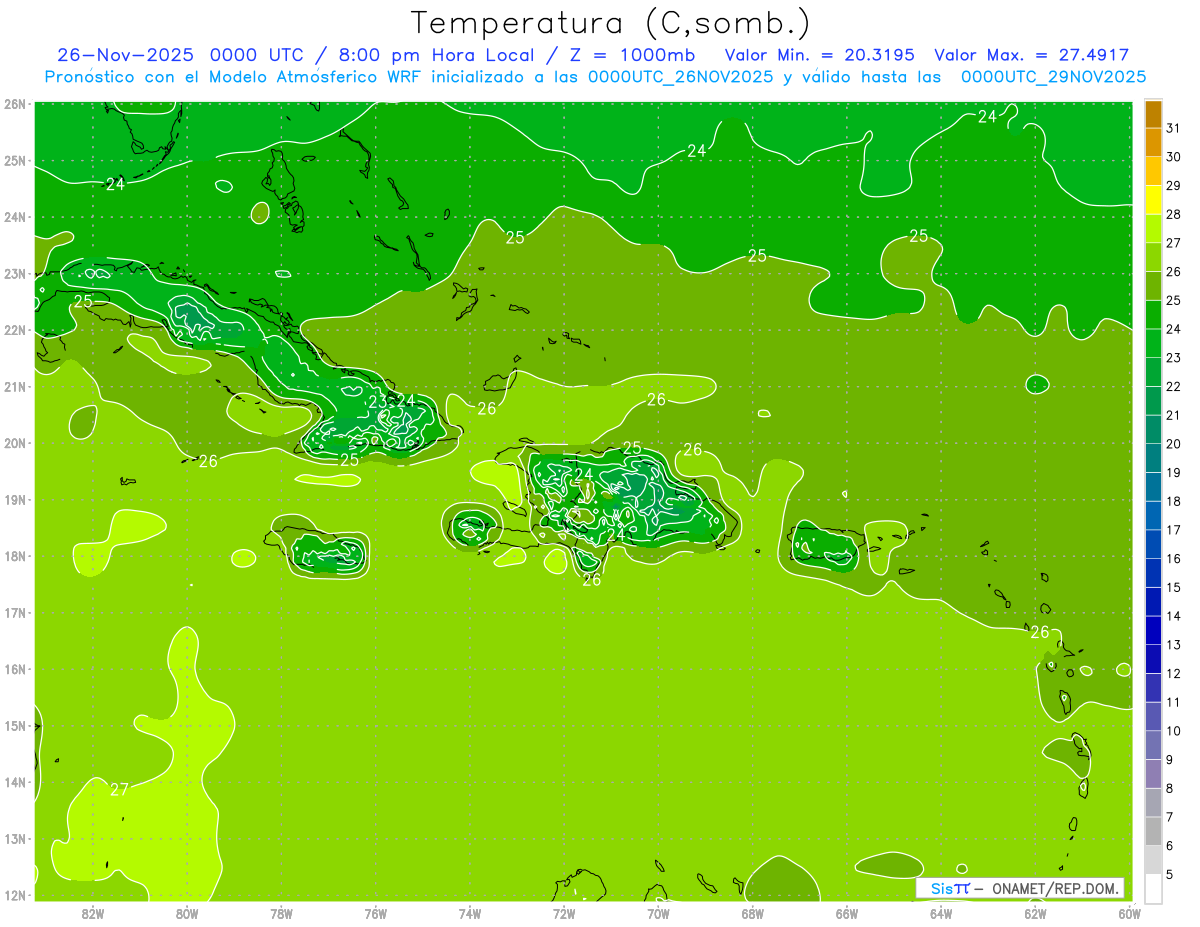This screenshot has width=1200, height=927.
Task: Click the title "Temperatura (C,somb.)"
Action: tap(610, 23)
